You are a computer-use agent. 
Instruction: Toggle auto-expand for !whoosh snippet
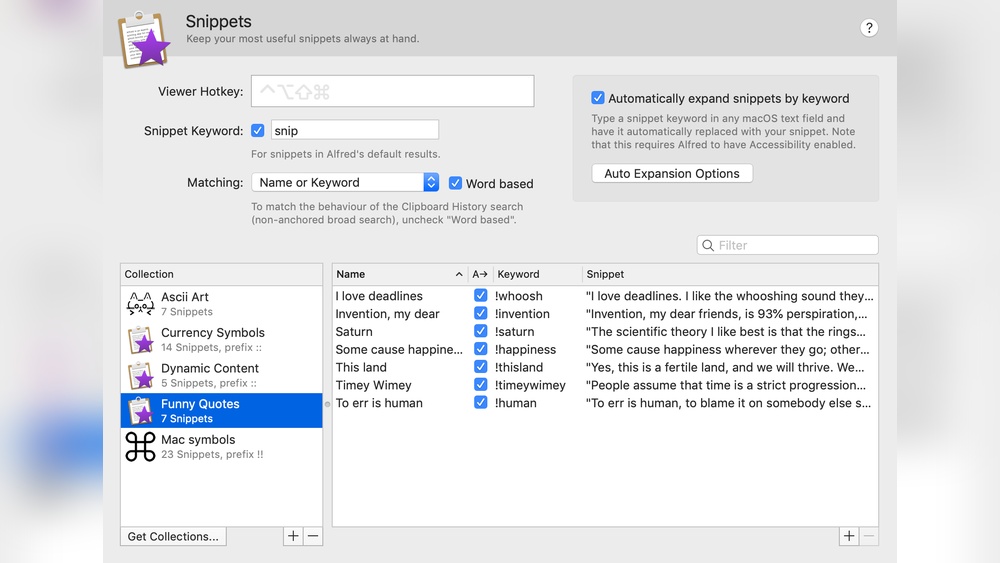(x=481, y=295)
